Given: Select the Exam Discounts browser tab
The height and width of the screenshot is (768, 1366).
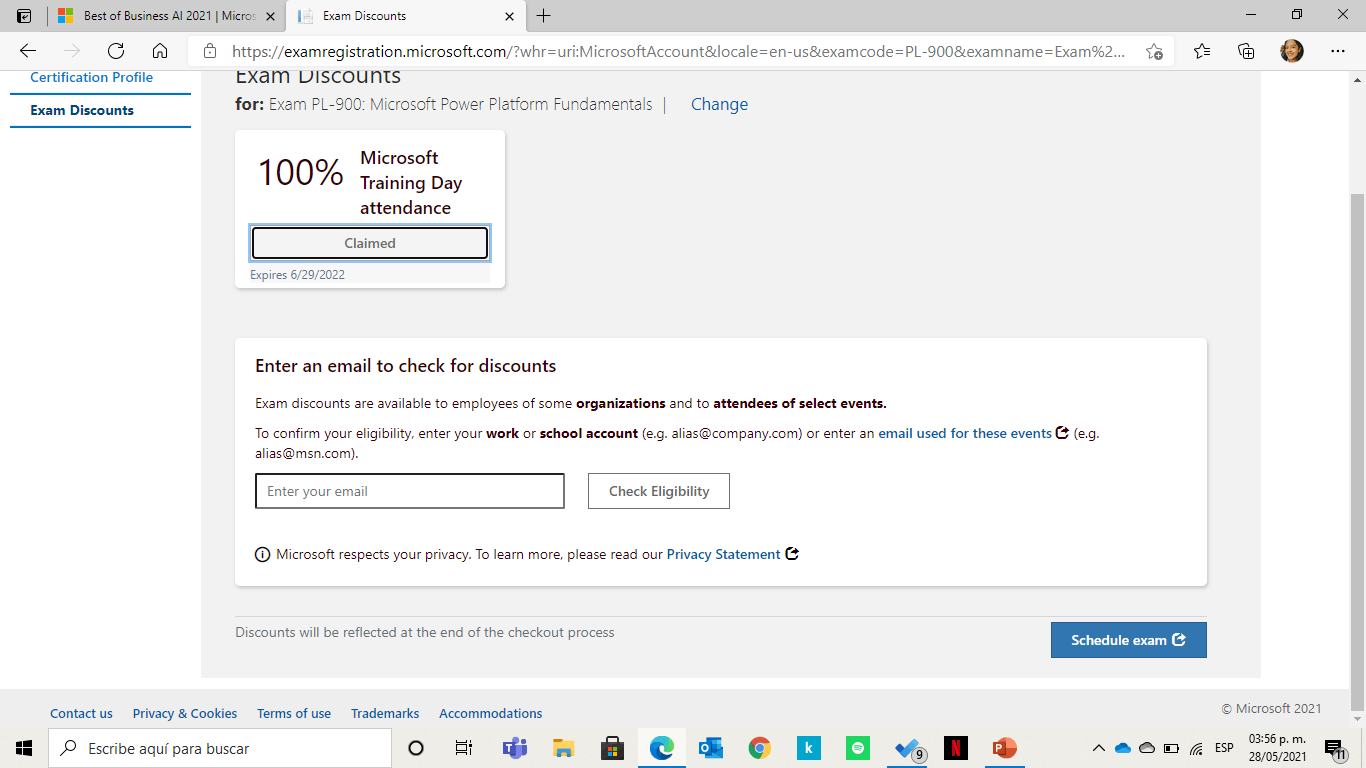Looking at the screenshot, I should [405, 16].
